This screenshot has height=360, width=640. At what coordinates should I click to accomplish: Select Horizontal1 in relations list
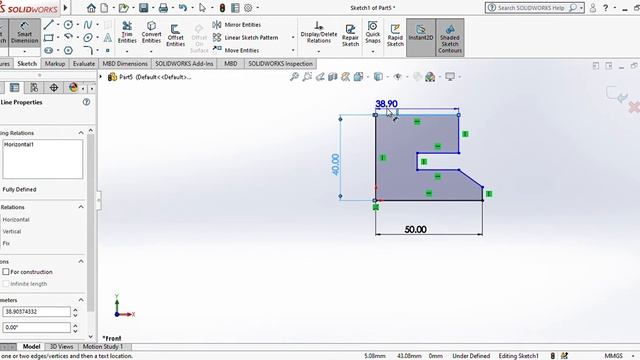point(19,144)
